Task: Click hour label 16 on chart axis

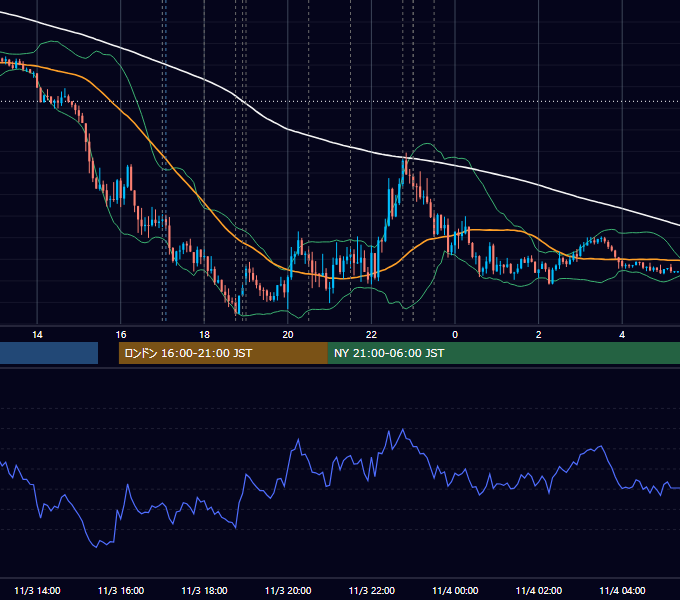Action: [121, 335]
